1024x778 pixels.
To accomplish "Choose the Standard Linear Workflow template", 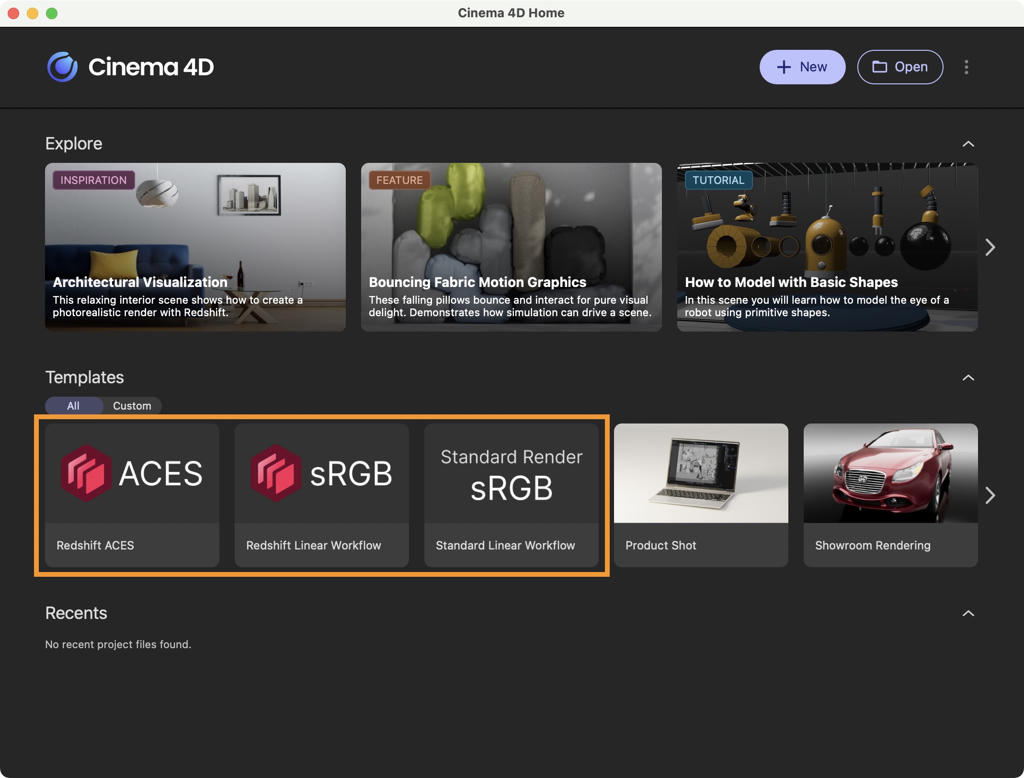I will click(x=511, y=495).
